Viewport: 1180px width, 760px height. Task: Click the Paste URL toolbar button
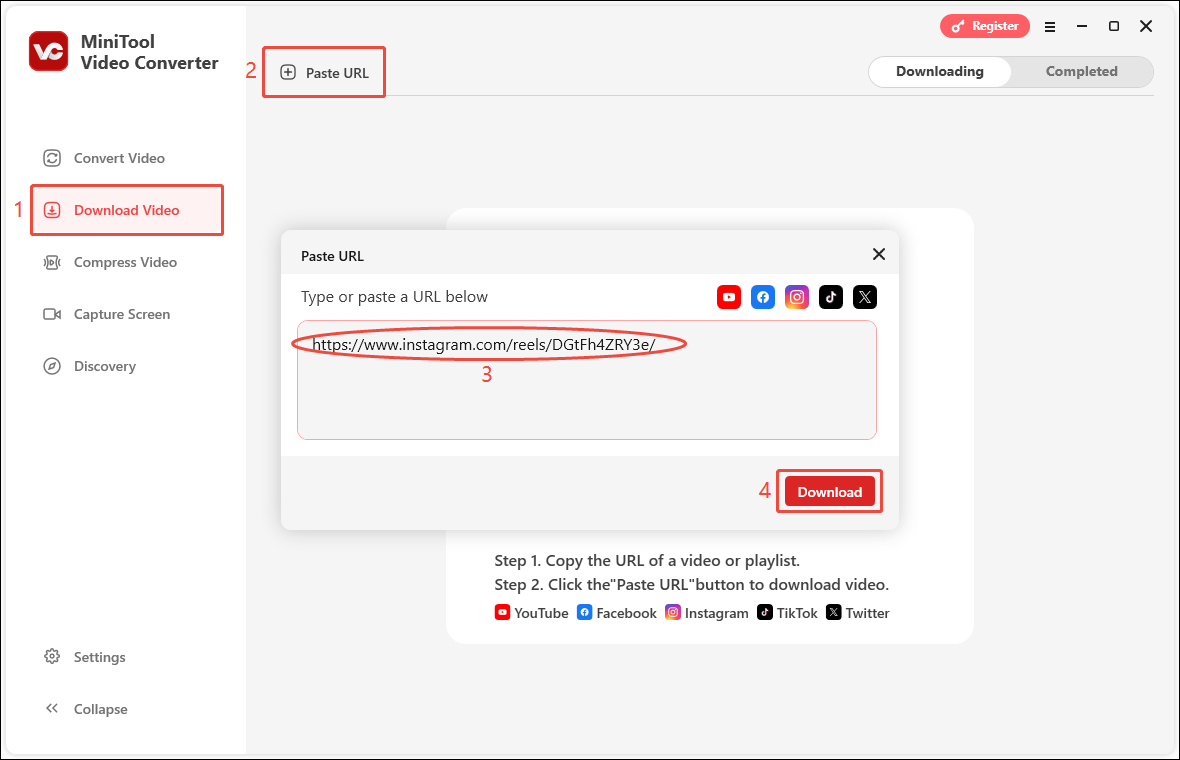[324, 72]
